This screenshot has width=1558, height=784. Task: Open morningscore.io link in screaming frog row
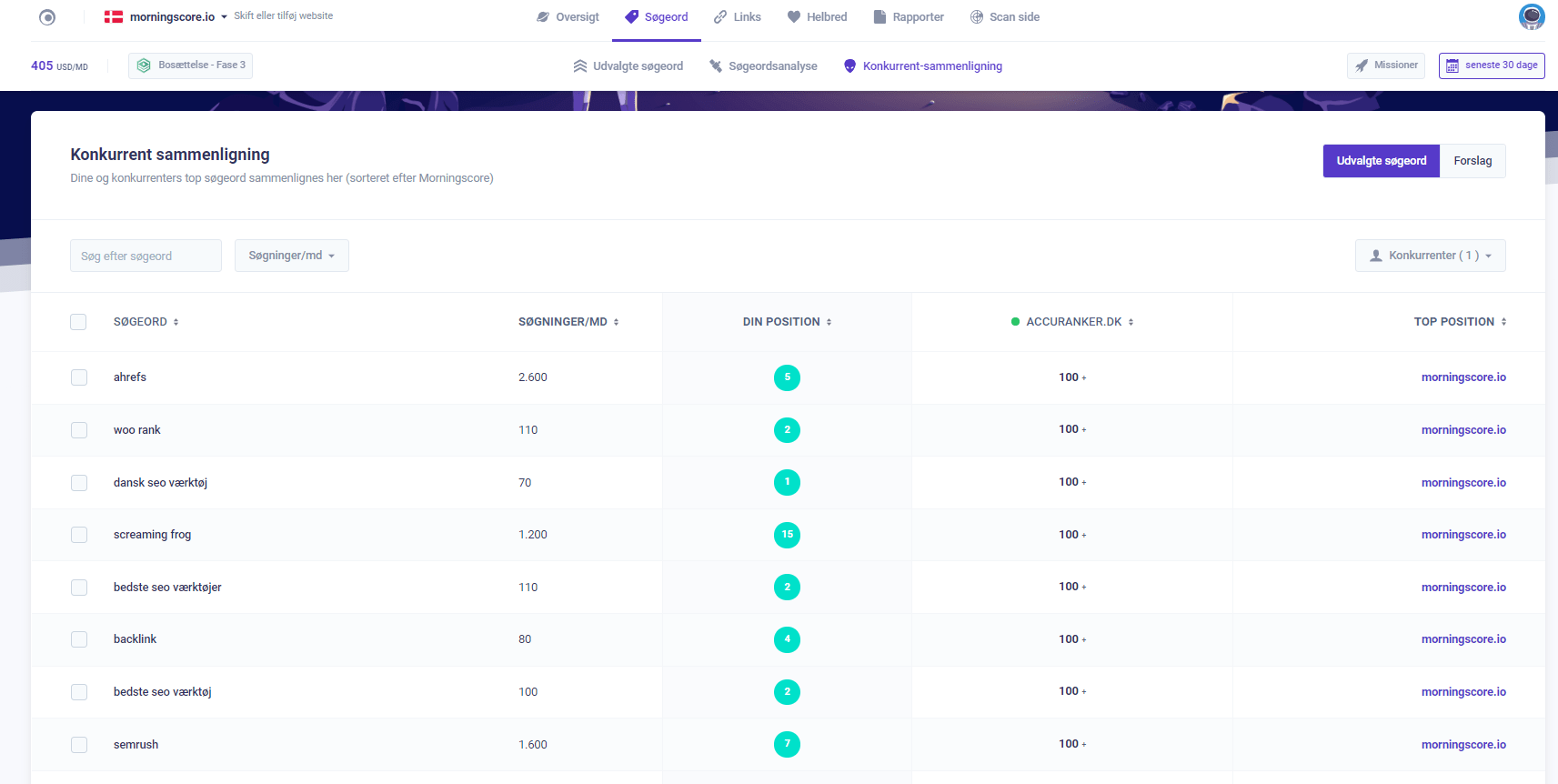click(x=1463, y=535)
